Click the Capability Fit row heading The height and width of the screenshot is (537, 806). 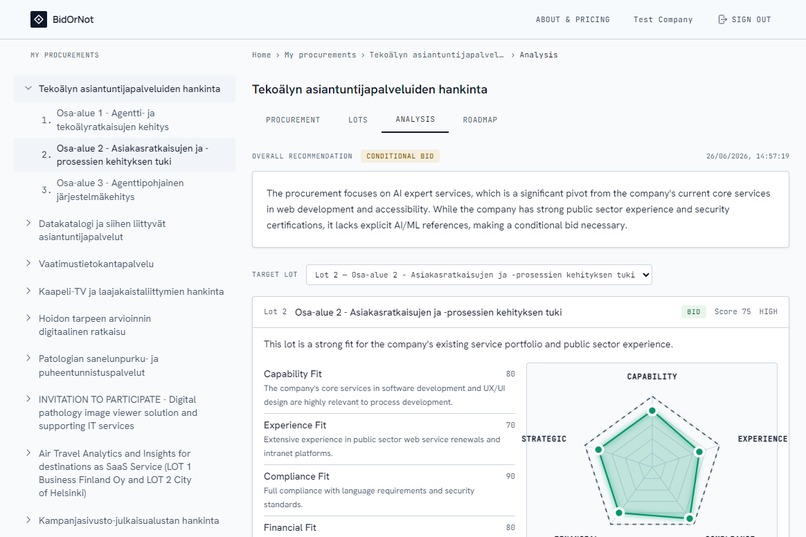pyautogui.click(x=292, y=374)
